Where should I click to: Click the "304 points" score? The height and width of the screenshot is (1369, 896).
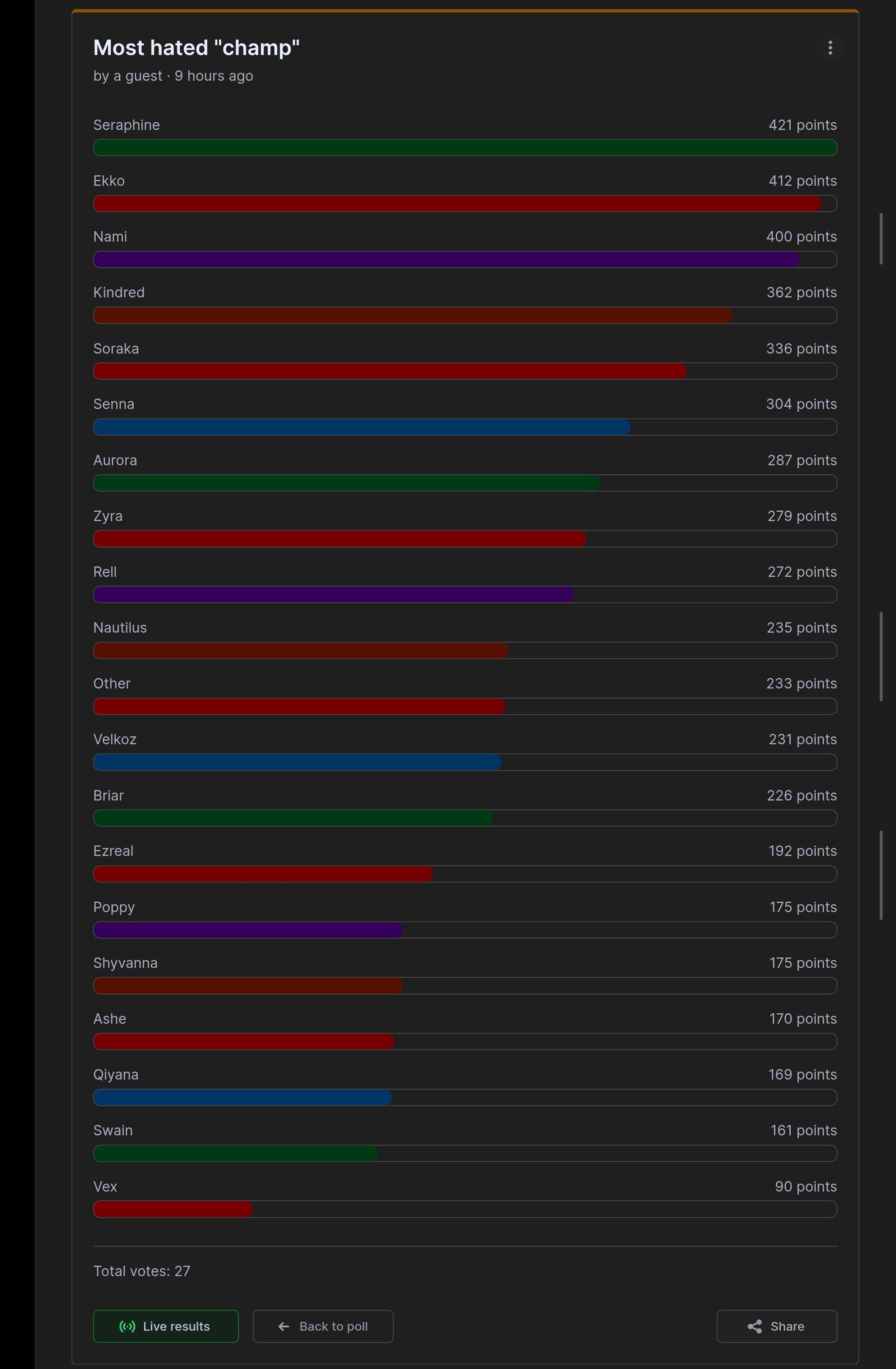pos(801,404)
